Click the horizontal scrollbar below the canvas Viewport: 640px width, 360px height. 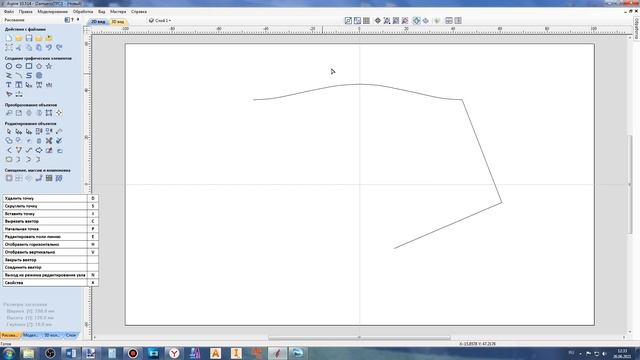359,338
